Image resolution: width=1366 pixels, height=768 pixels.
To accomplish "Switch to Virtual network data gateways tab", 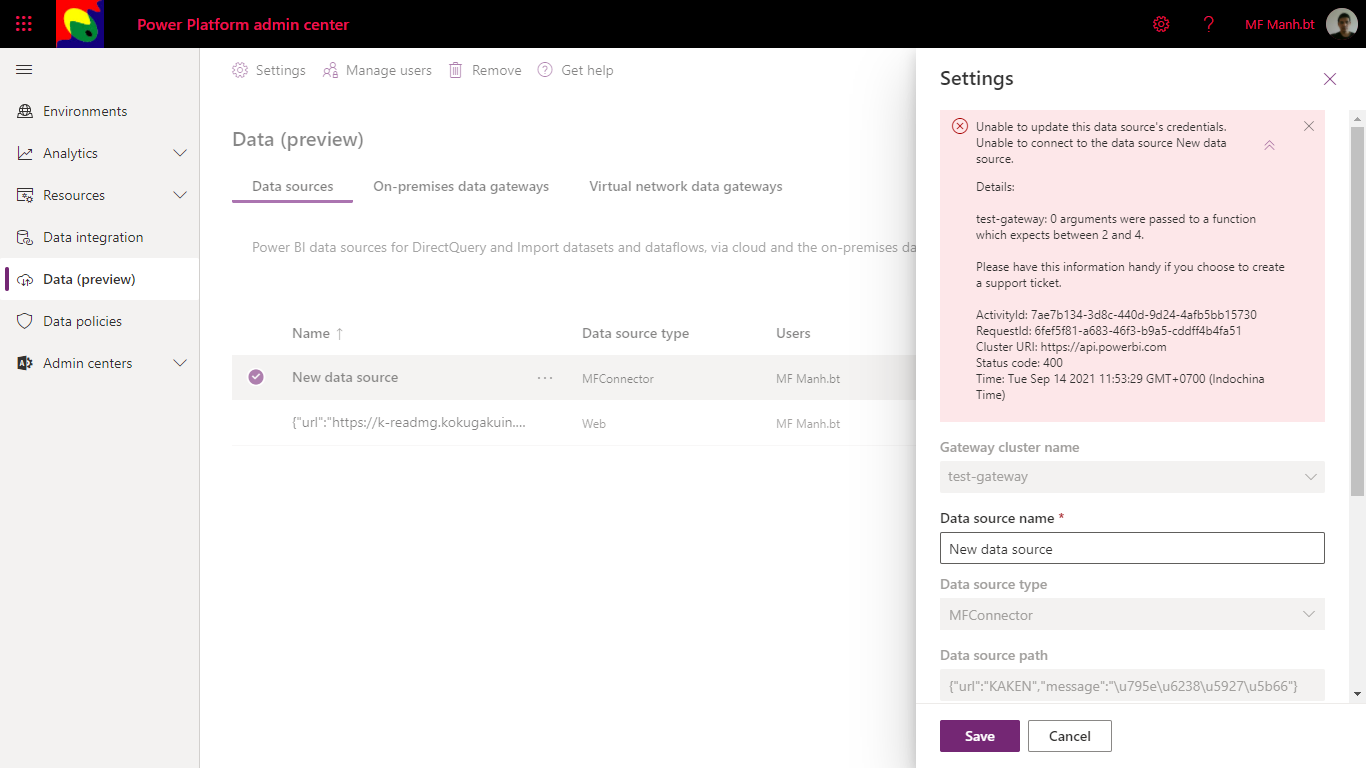I will (x=686, y=186).
